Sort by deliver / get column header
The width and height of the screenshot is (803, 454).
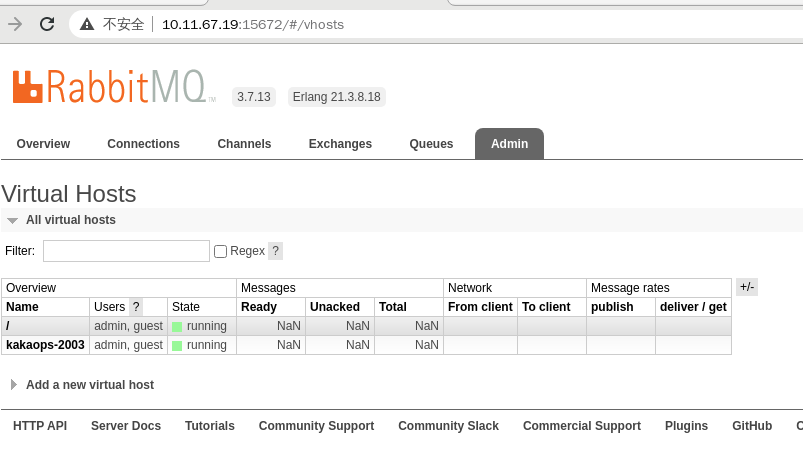point(693,307)
